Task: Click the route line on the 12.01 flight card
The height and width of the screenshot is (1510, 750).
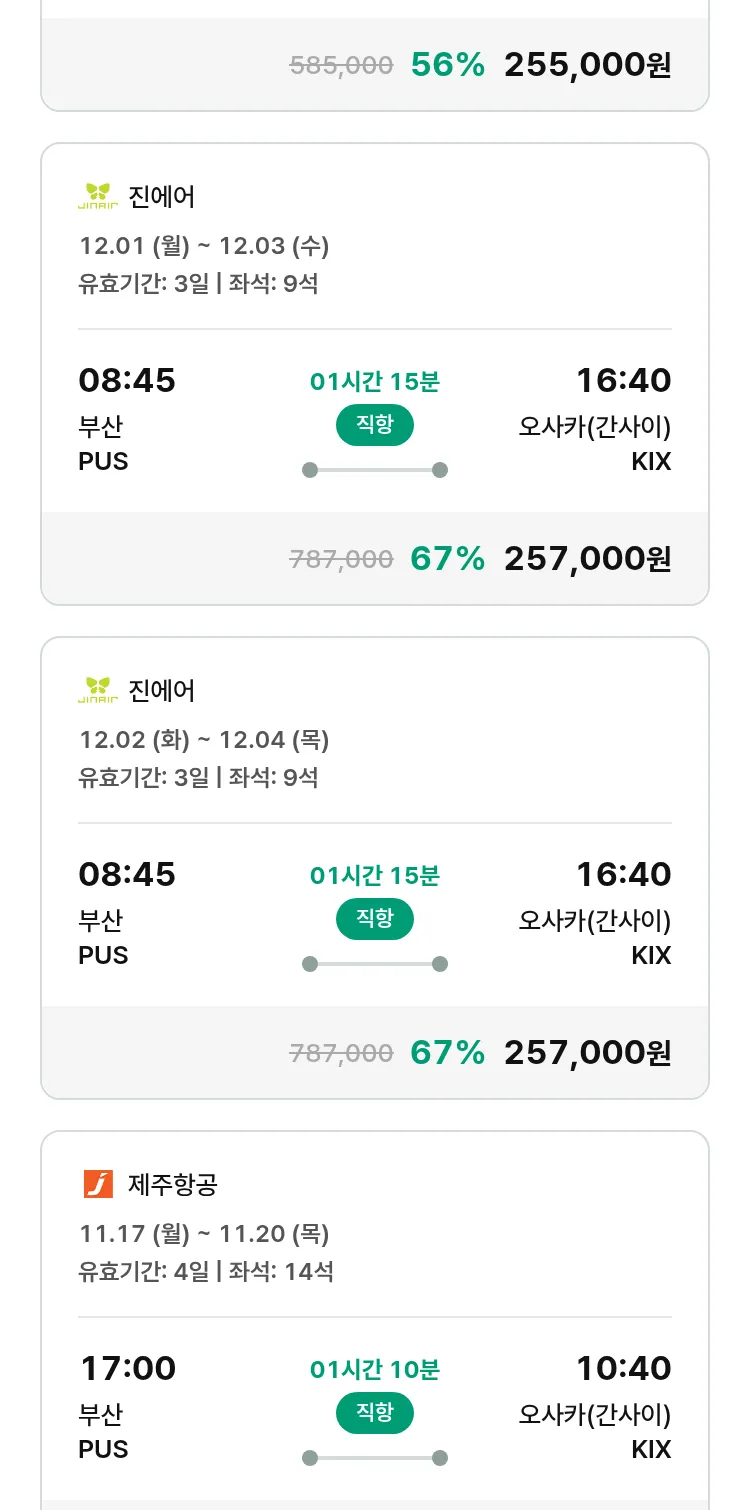Action: coord(374,470)
